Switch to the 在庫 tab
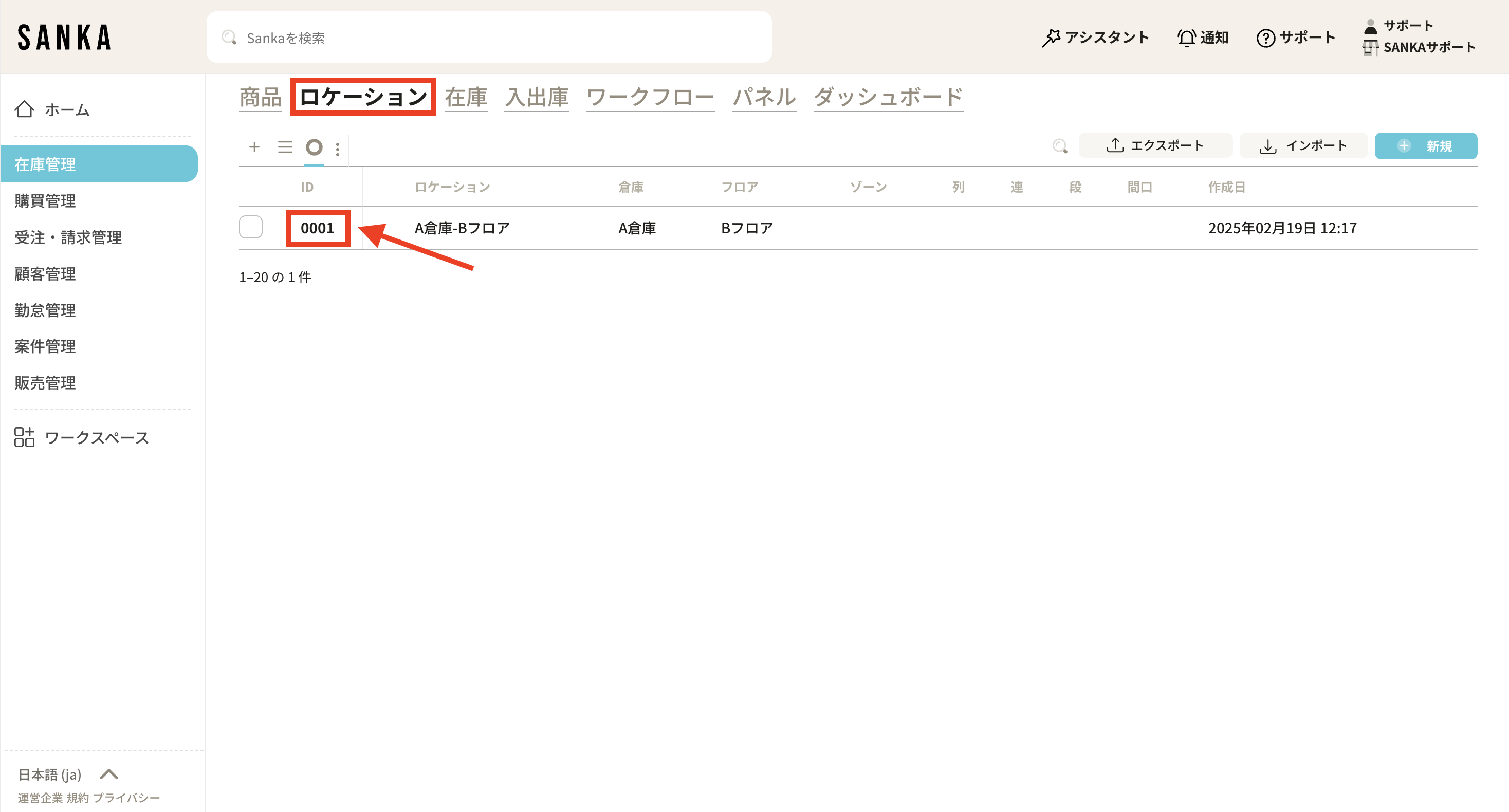 tap(466, 97)
